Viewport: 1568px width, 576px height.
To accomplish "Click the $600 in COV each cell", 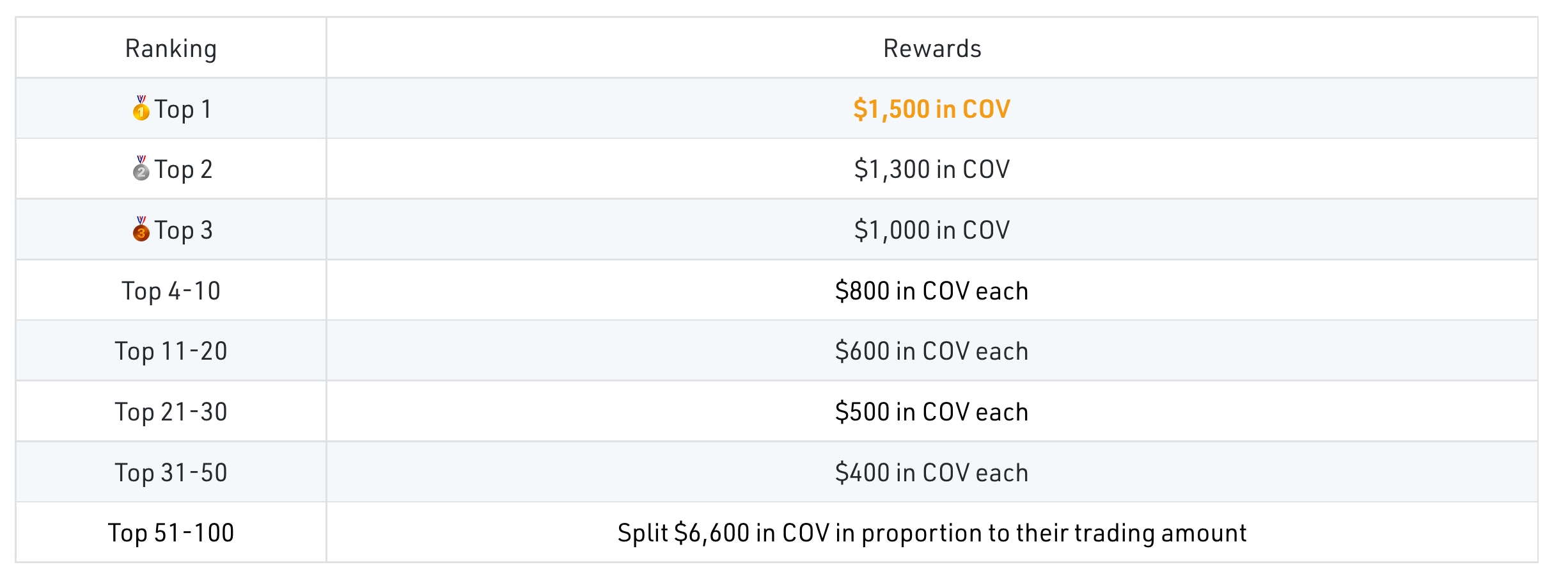I will click(x=932, y=351).
